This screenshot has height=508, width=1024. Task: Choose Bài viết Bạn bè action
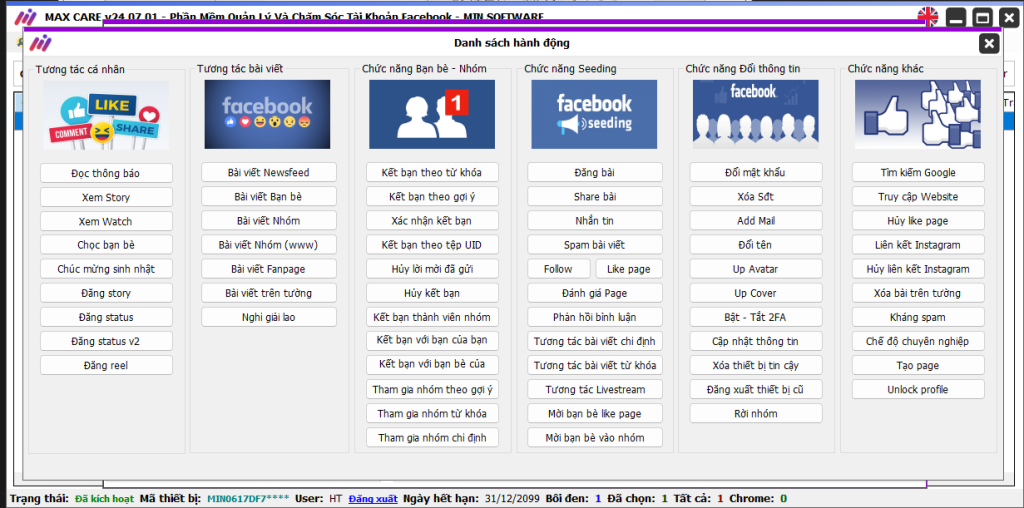268,197
